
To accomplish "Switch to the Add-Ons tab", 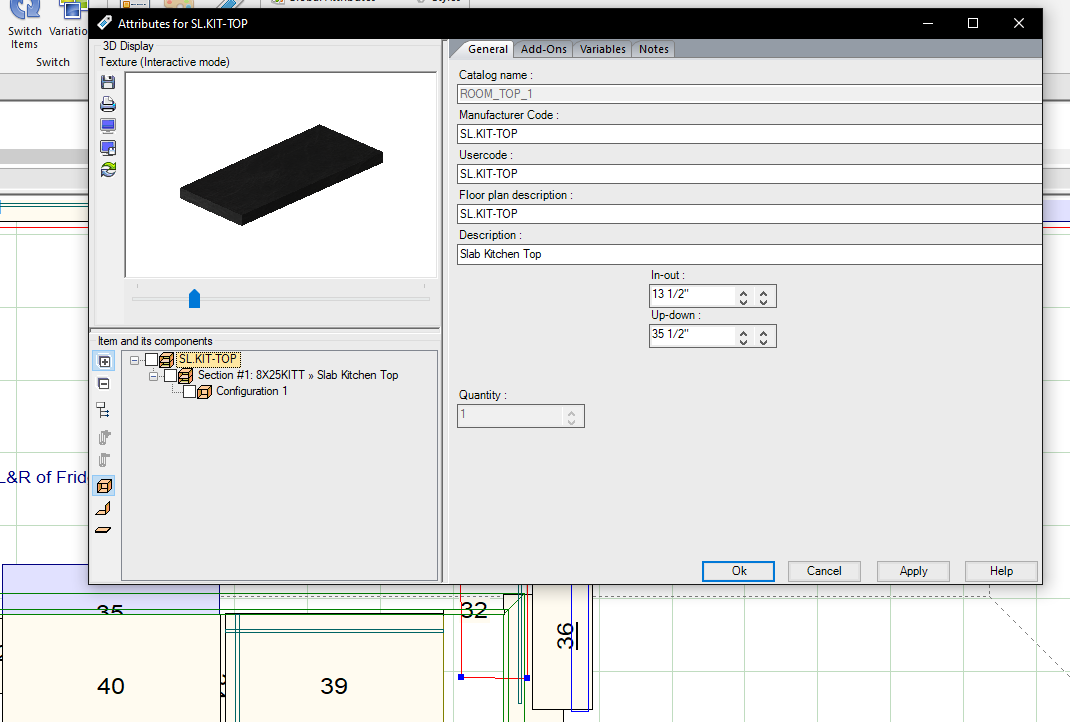I will click(x=543, y=49).
